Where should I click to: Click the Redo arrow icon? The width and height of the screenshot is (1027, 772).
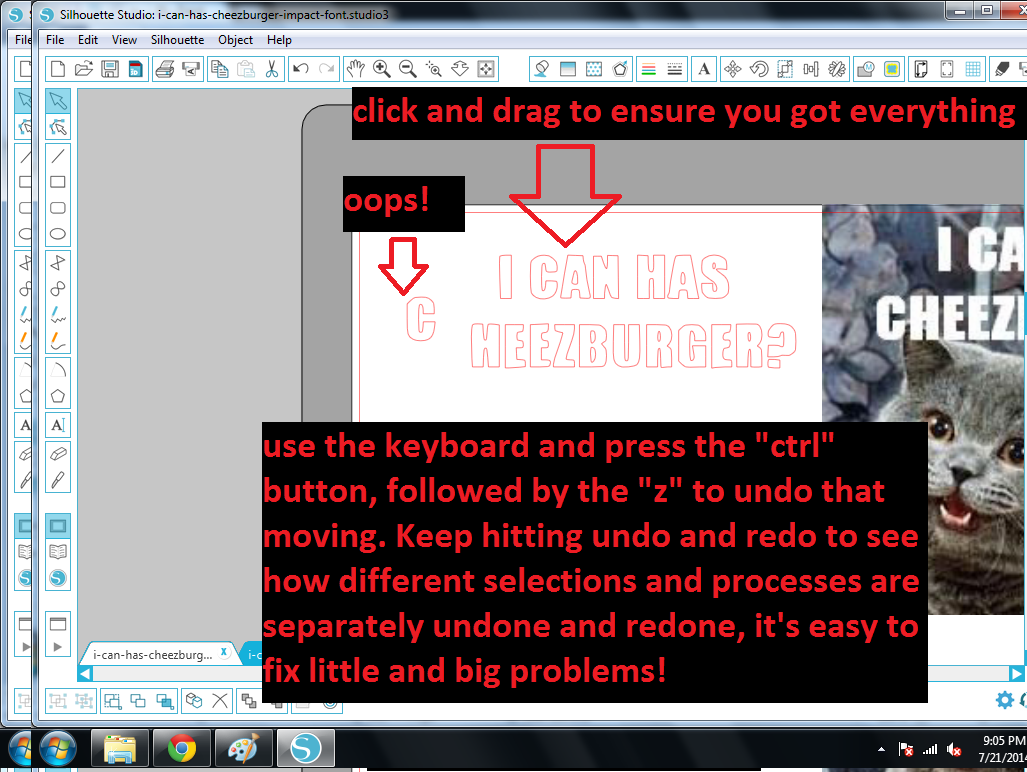(326, 69)
